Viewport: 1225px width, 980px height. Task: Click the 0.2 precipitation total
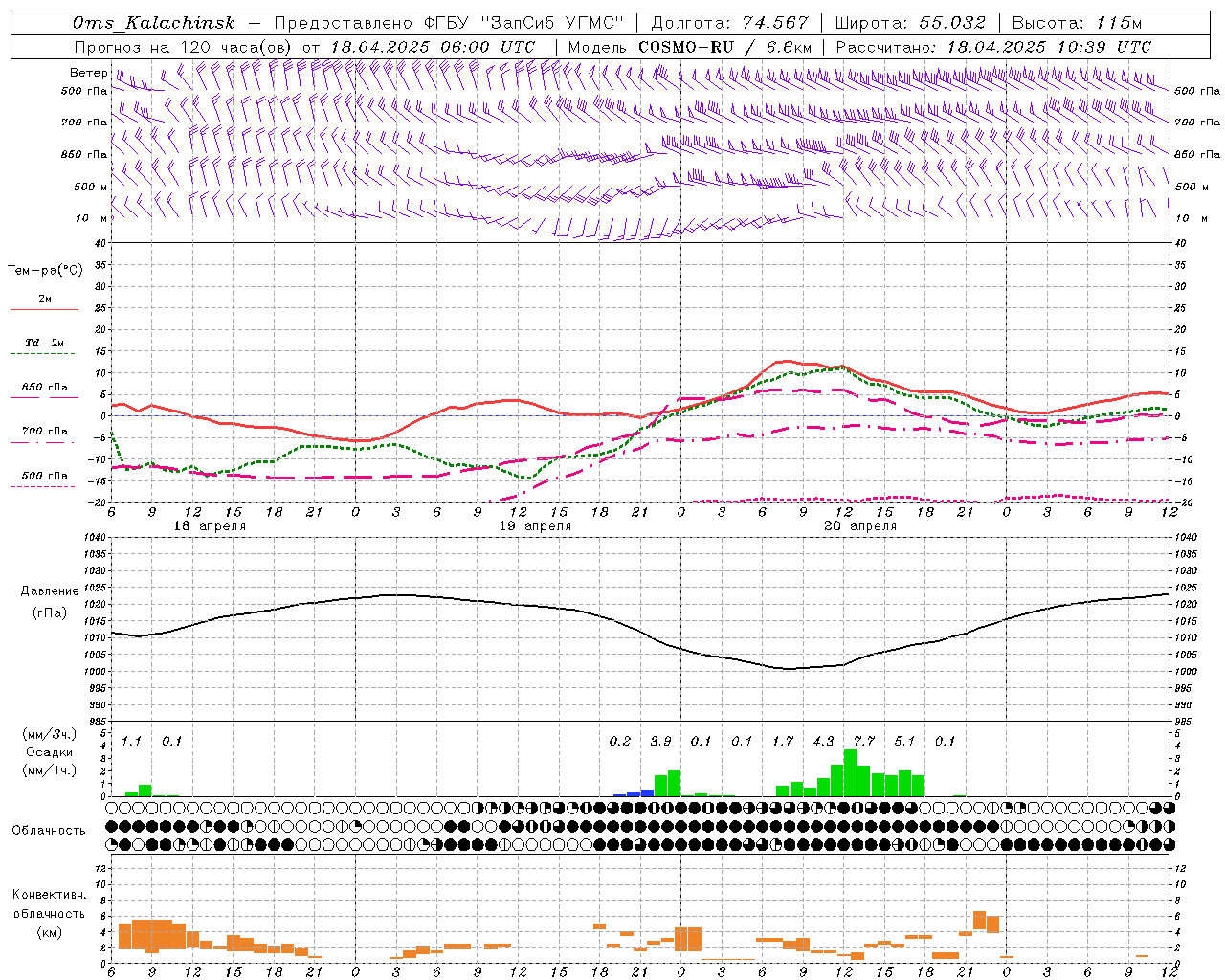[620, 741]
